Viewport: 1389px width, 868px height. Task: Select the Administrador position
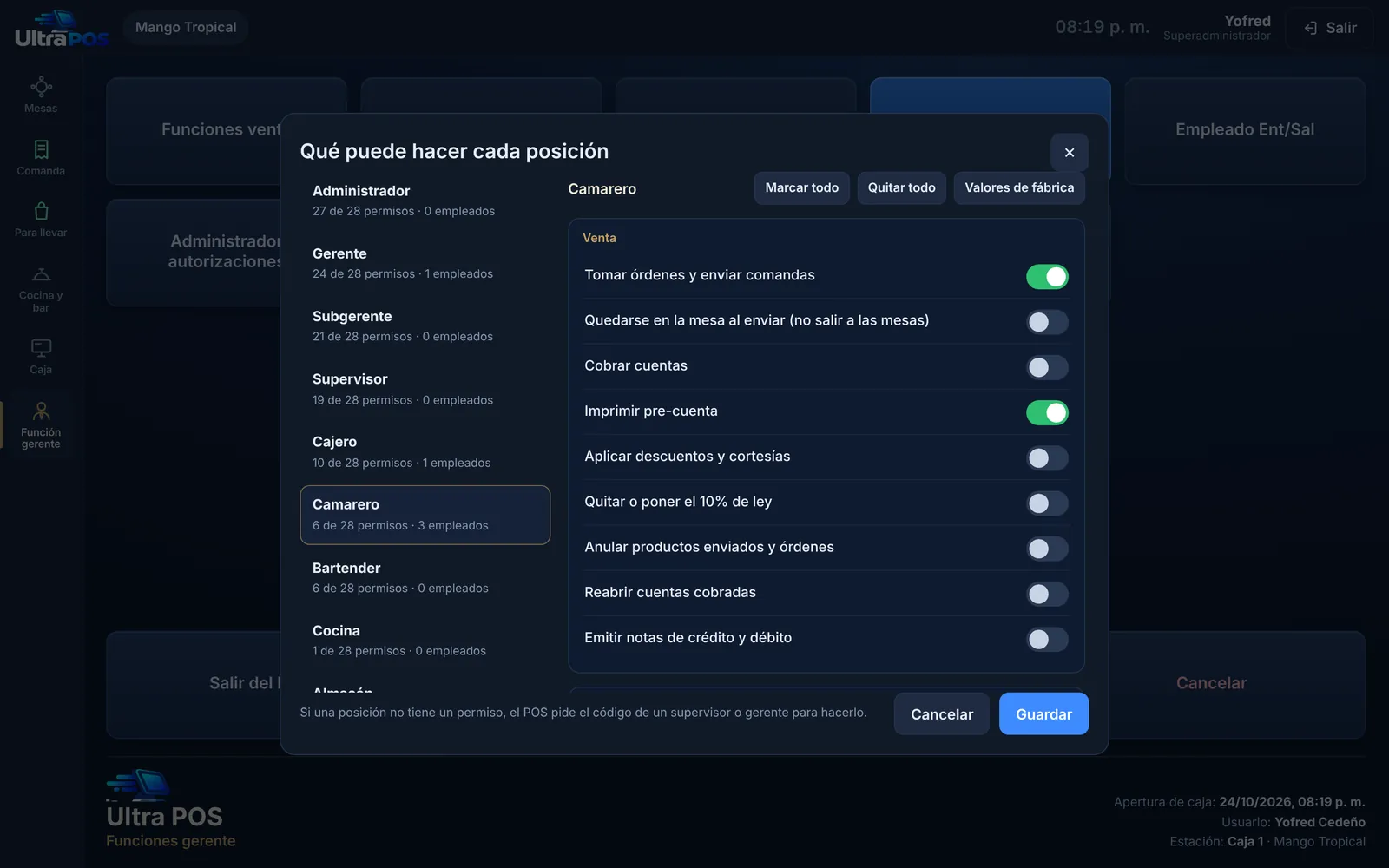425,201
